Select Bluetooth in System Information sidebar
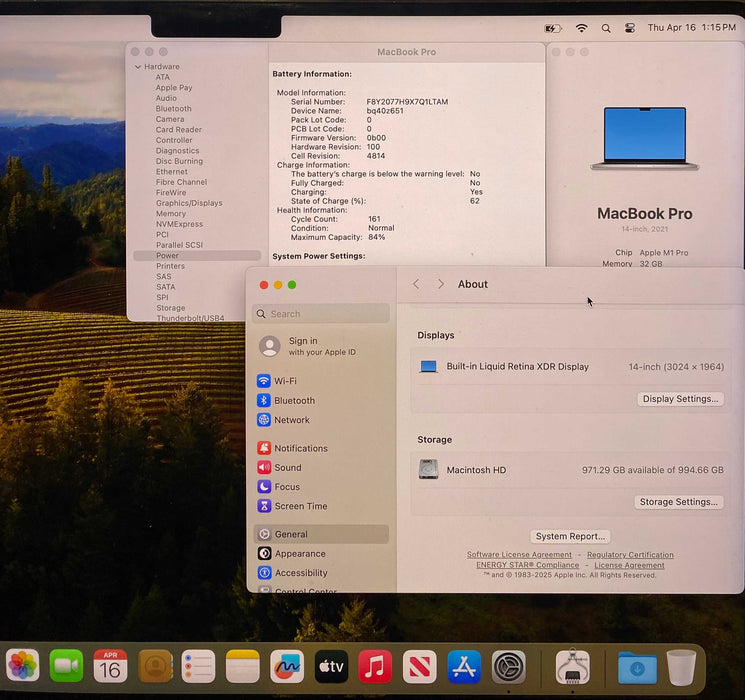745x700 pixels. pos(173,108)
